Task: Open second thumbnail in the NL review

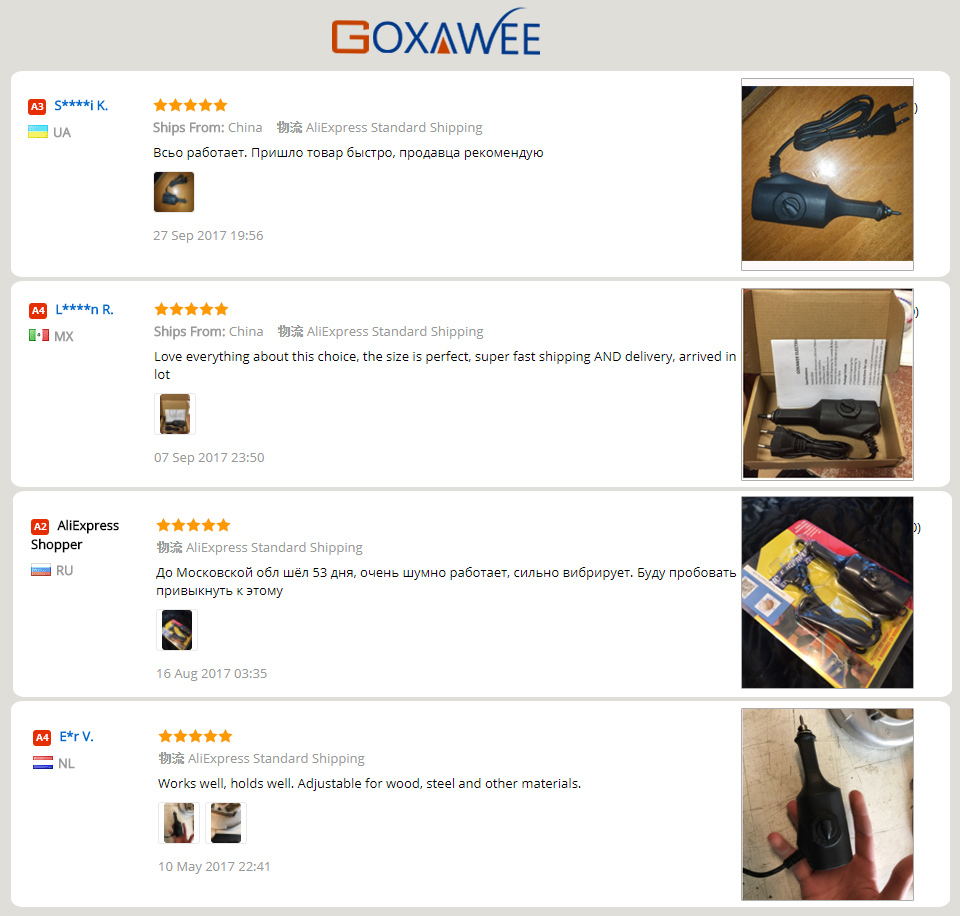Action: pos(226,823)
